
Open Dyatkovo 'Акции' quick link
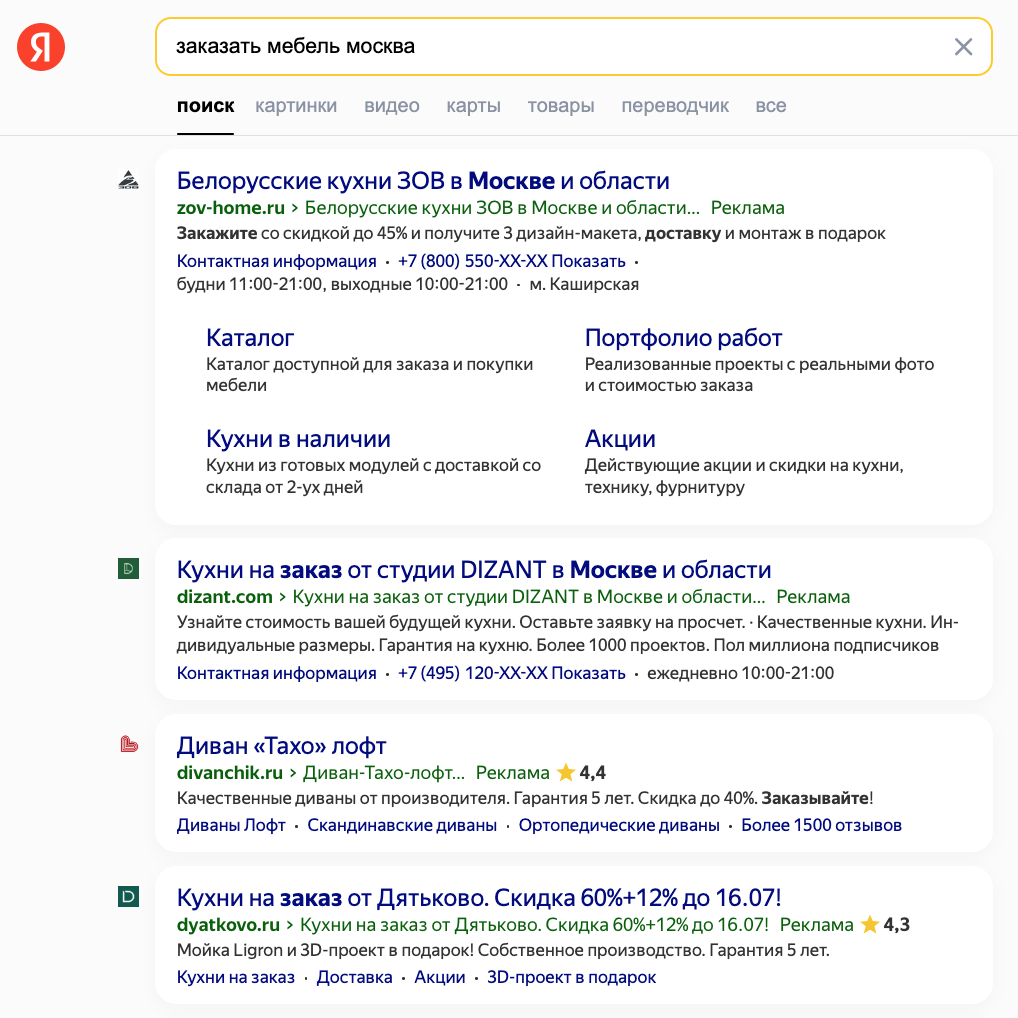pyautogui.click(x=440, y=977)
